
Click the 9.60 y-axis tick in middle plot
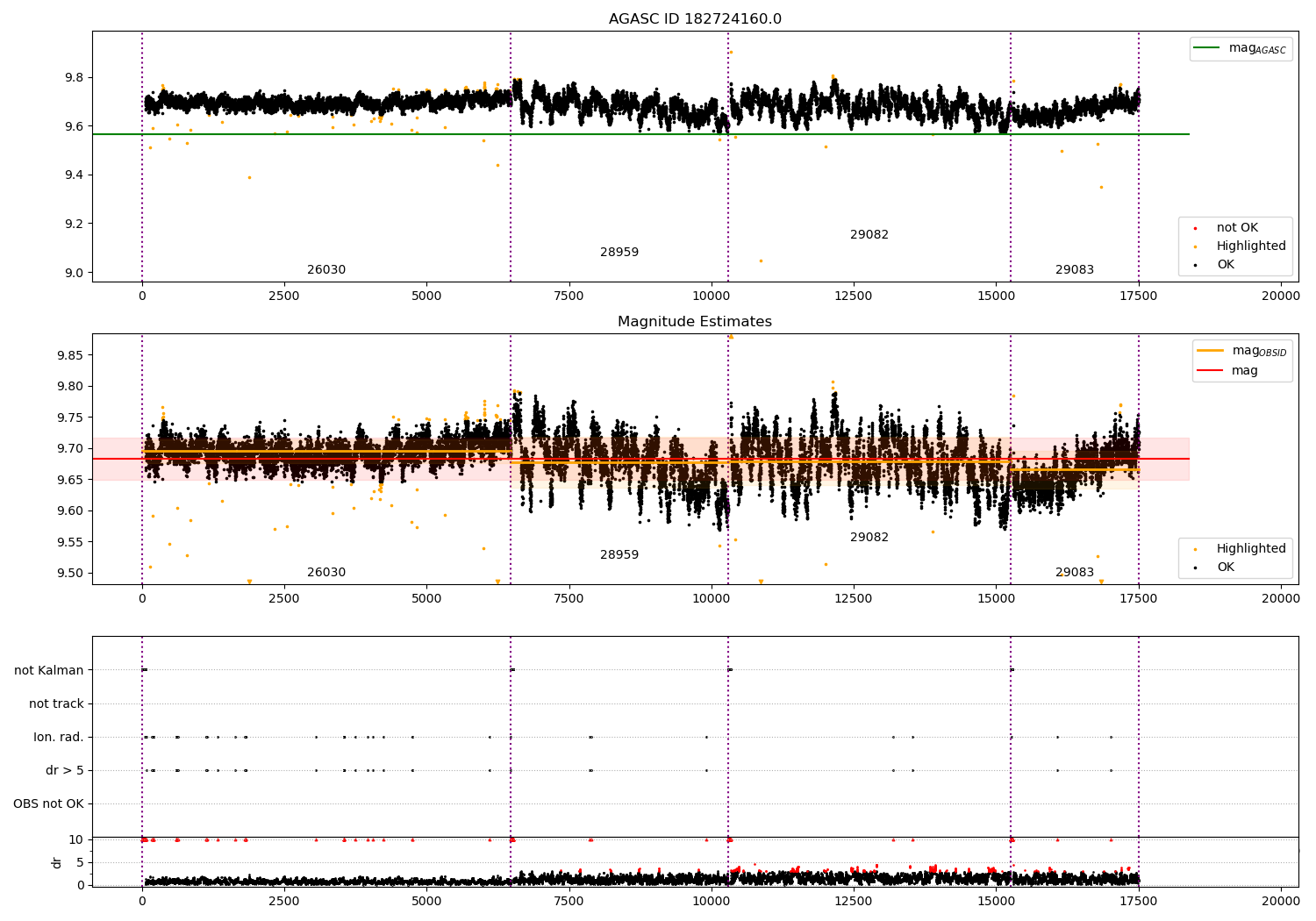coord(71,510)
